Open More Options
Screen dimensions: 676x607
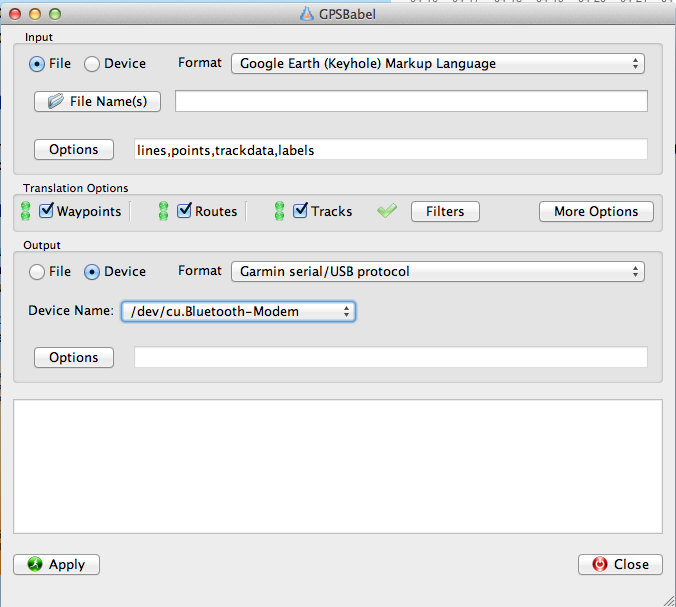[x=596, y=212]
